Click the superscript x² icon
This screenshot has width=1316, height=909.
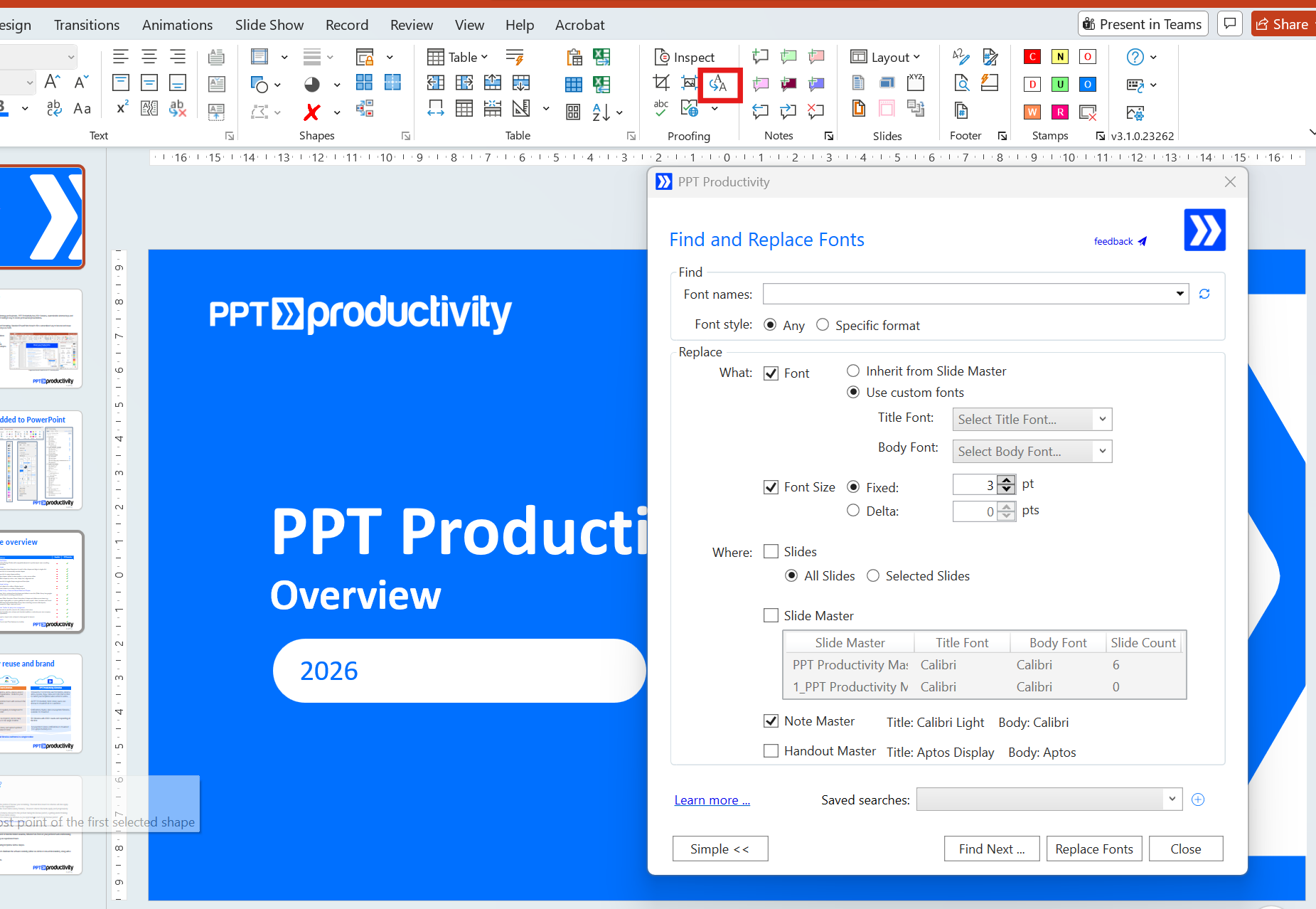[x=122, y=108]
